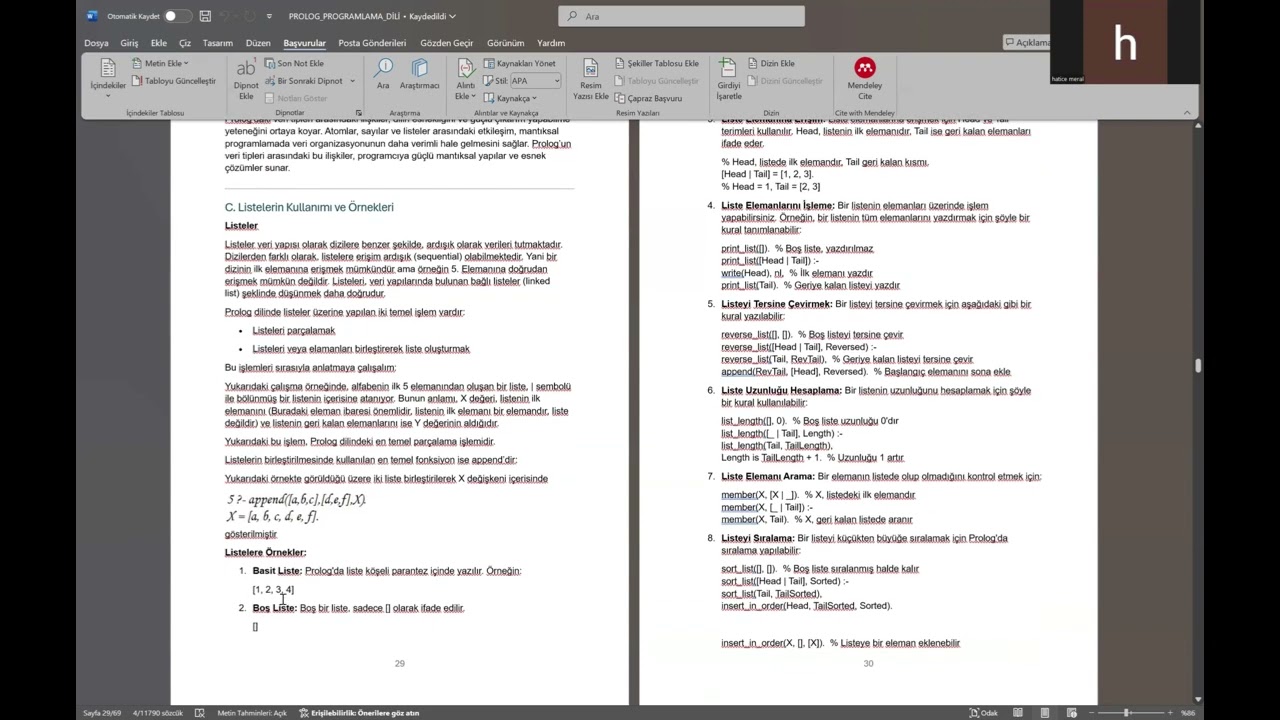The width and height of the screenshot is (1280, 720).
Task: Click Tabloyu Güncelleştir in İçindekiler group
Action: 173,81
